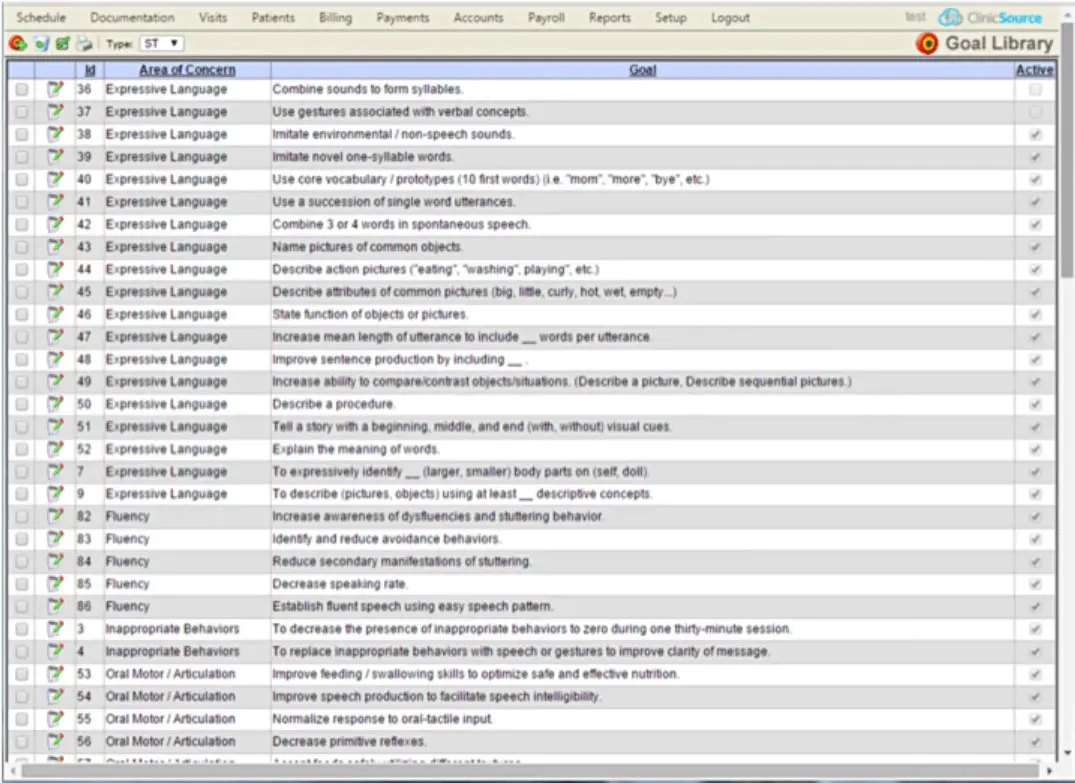Click the pencil icon next to goal 53

56,673
